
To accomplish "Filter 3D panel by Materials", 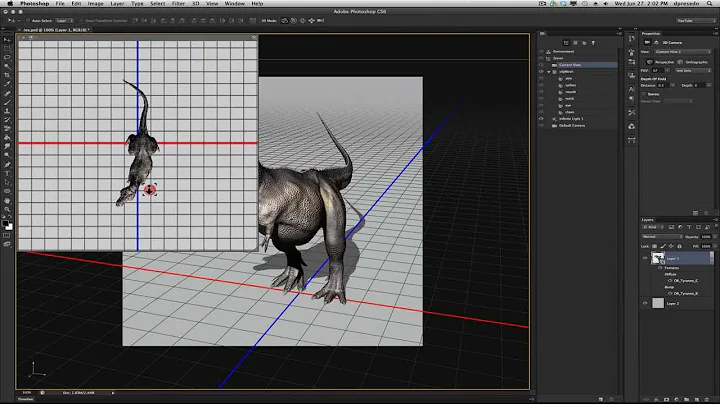I will [585, 43].
